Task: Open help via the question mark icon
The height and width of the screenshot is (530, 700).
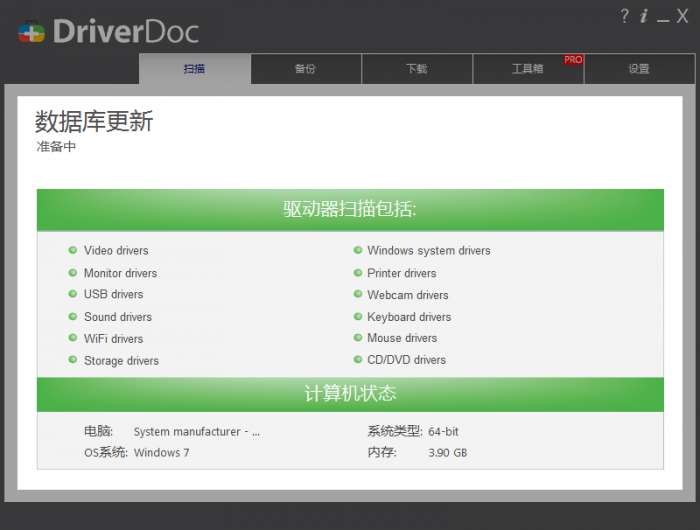Action: point(625,17)
